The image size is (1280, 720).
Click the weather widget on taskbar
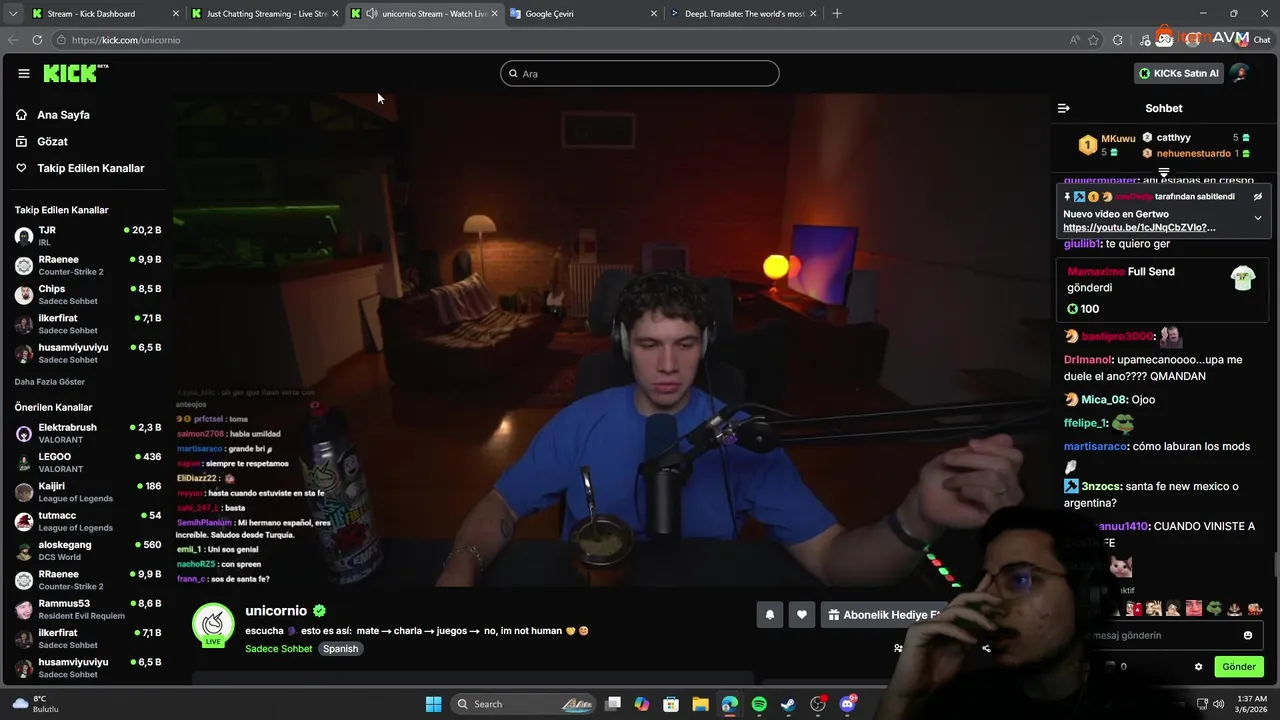click(36, 704)
